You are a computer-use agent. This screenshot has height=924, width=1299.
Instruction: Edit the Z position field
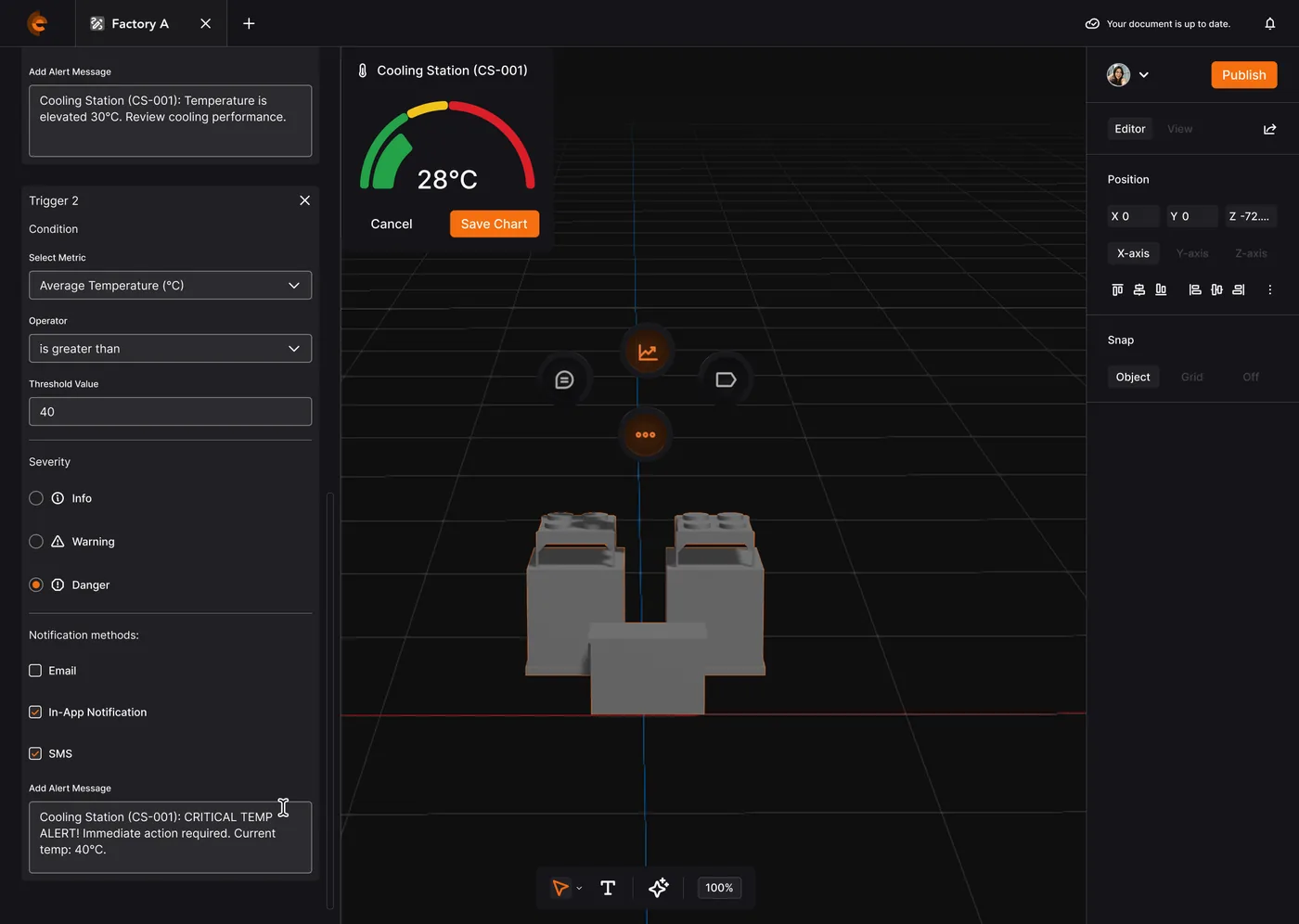click(1251, 216)
